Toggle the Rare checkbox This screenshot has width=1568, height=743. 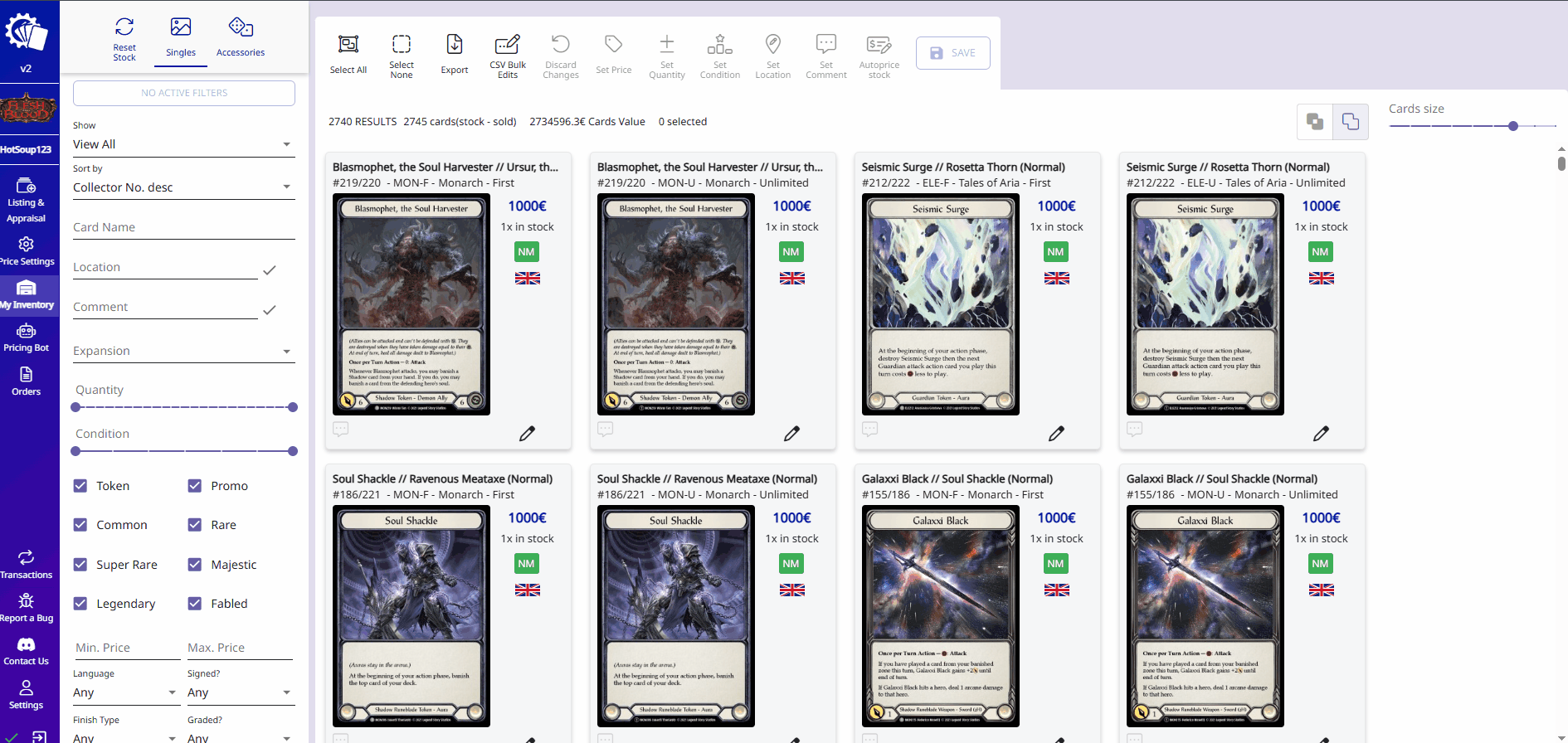[x=195, y=525]
